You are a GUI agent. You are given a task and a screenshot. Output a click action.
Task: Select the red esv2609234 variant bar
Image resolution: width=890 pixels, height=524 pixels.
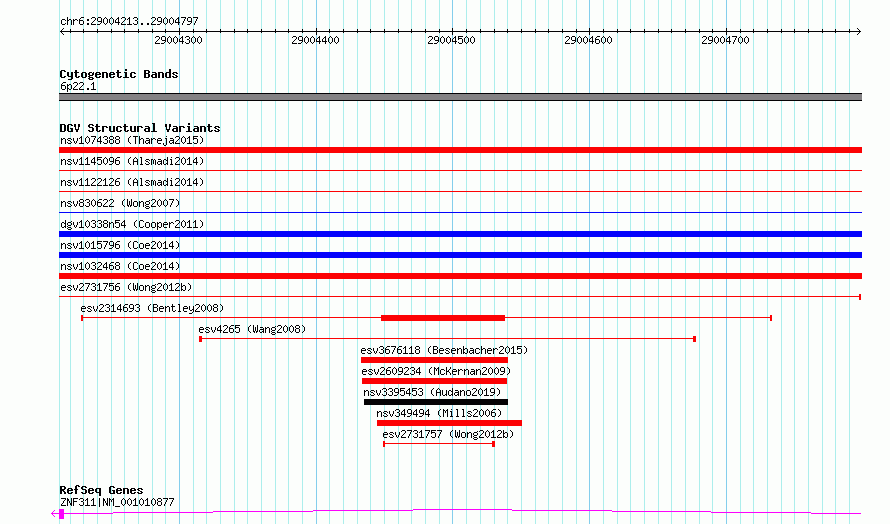(x=434, y=381)
